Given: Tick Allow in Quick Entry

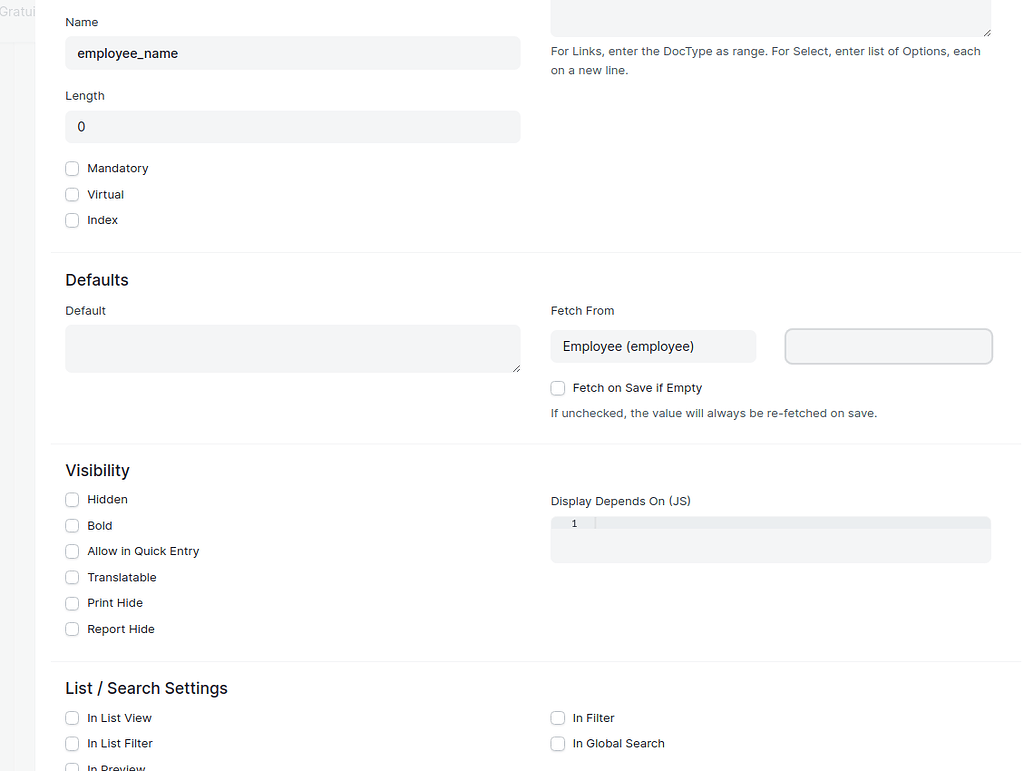Looking at the screenshot, I should click(72, 552).
